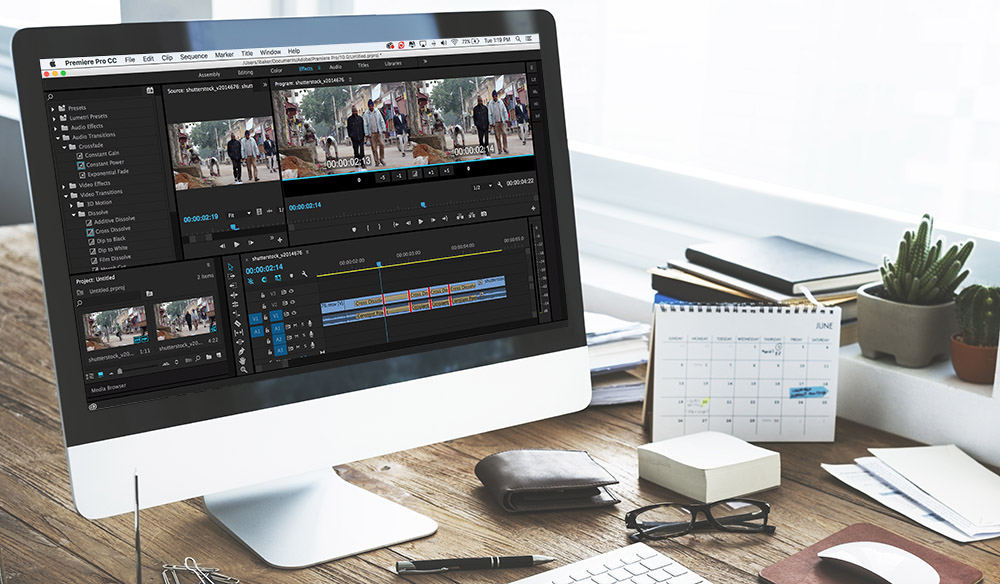Open timeline display settings wrench

305,274
